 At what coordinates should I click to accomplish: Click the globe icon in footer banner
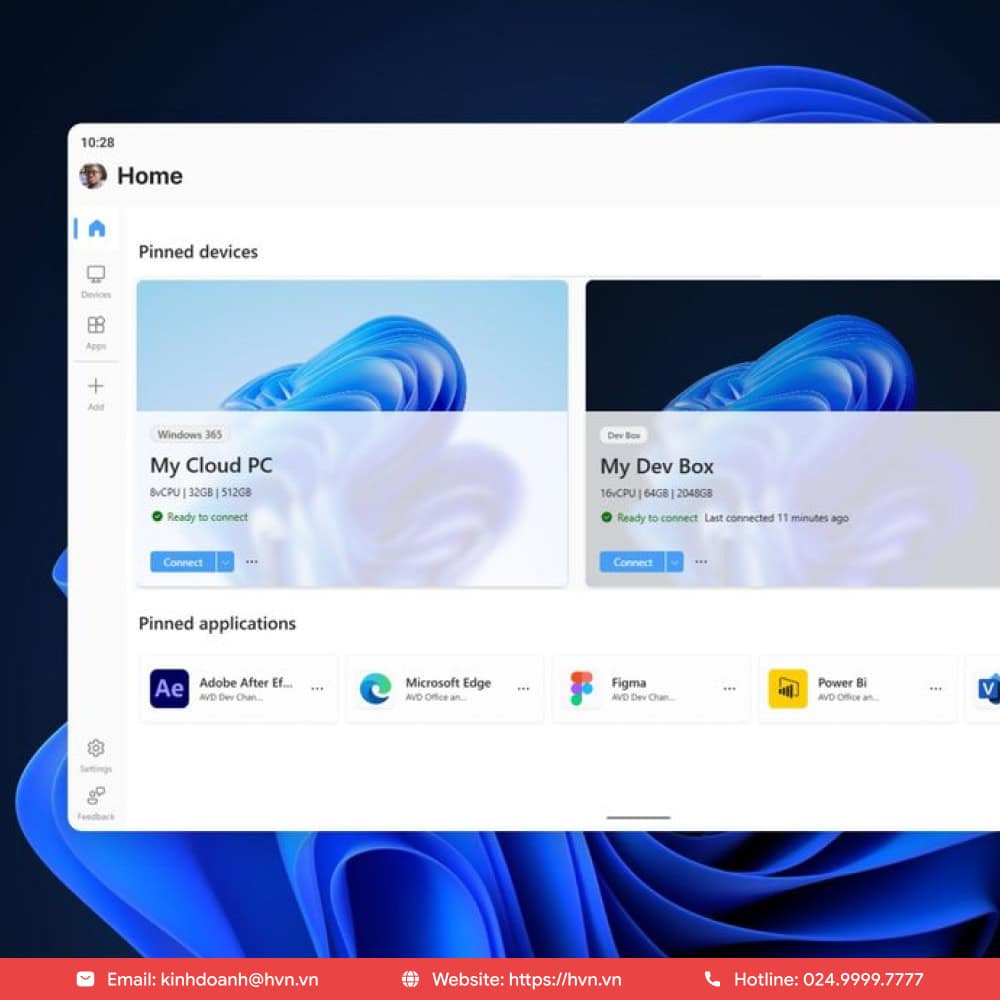[x=411, y=979]
